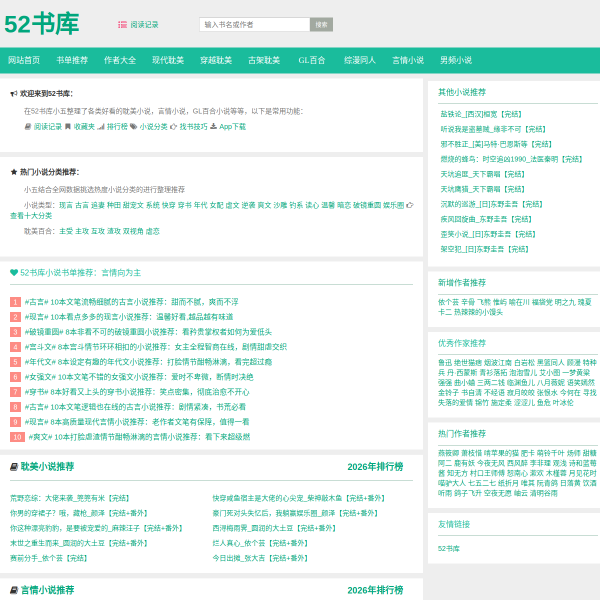Open book list number 5 #年代文# recommendation
Viewport: 600px width, 600px height.
[148, 362]
